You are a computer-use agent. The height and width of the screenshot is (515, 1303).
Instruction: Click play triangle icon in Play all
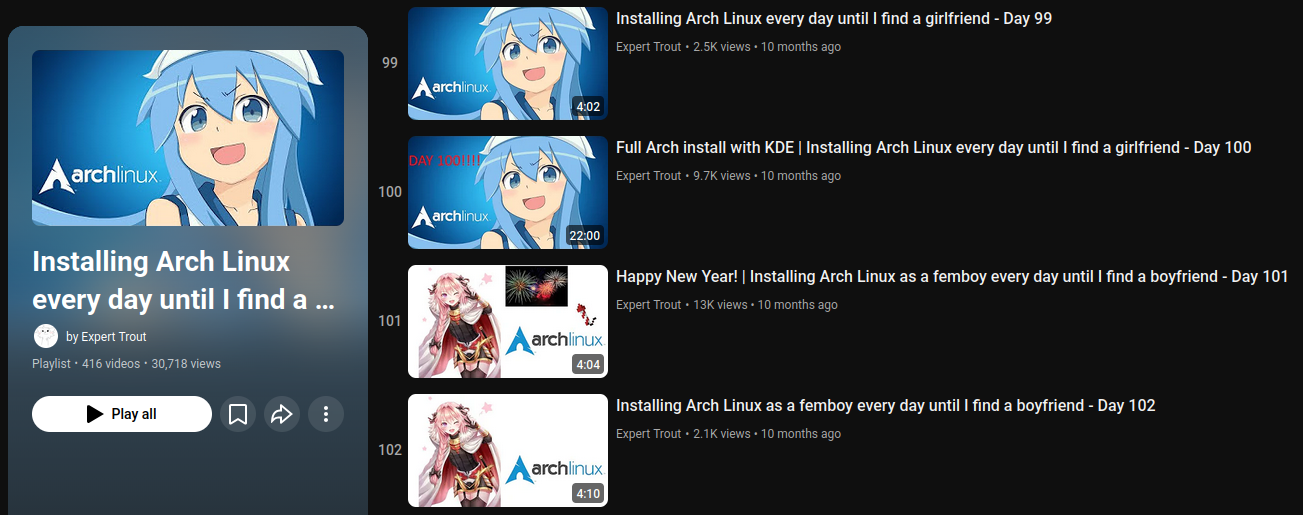coord(95,414)
